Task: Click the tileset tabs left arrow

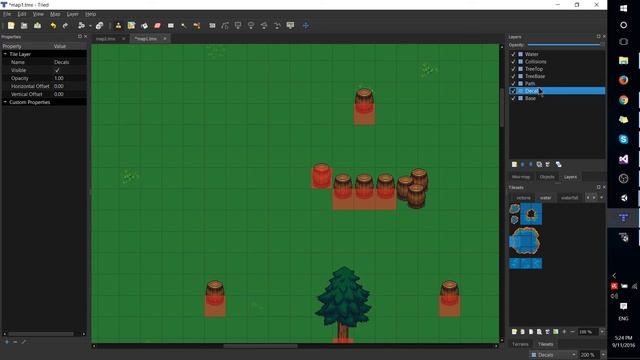Action: (588, 198)
